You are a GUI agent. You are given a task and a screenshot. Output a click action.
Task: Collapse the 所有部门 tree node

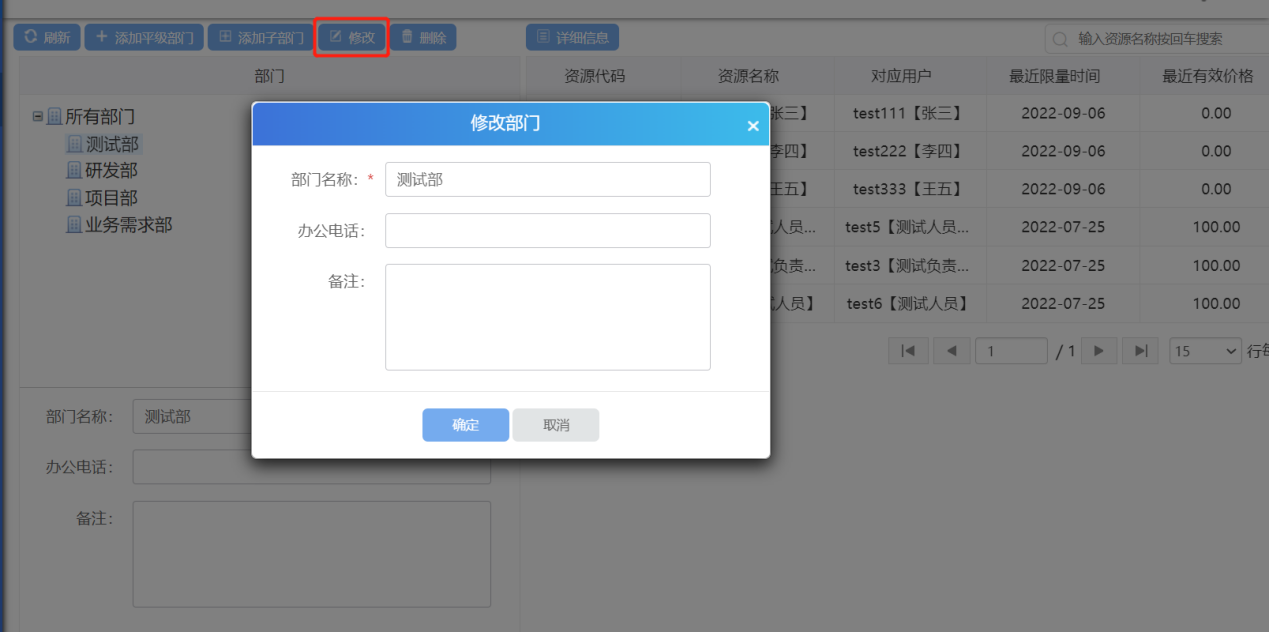pos(38,117)
